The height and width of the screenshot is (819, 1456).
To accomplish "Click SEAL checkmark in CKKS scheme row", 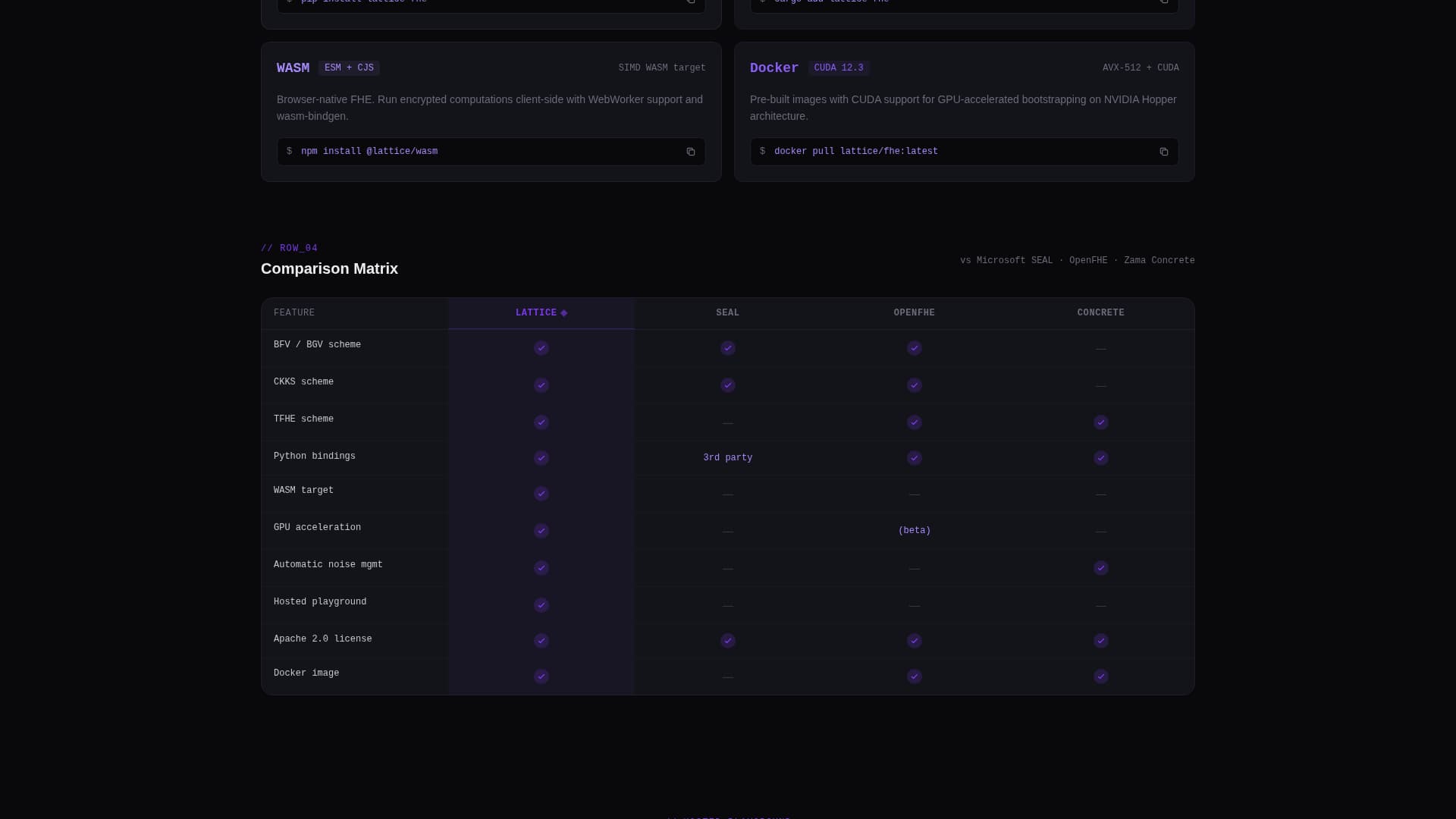I will click(x=728, y=385).
